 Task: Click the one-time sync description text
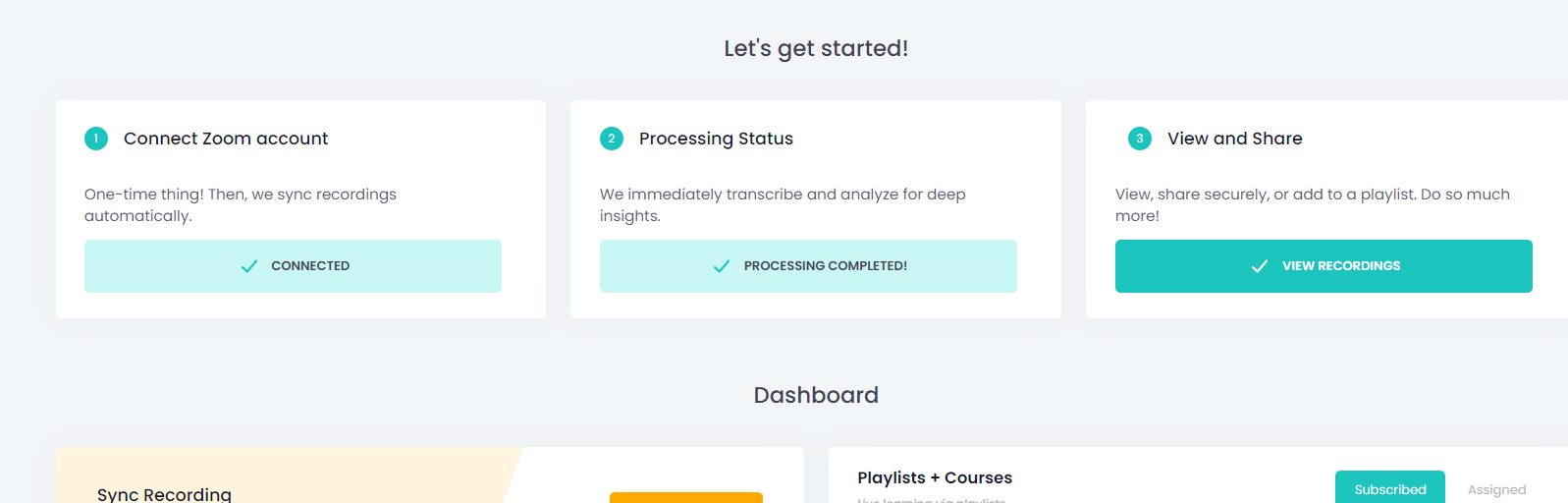[x=241, y=204]
